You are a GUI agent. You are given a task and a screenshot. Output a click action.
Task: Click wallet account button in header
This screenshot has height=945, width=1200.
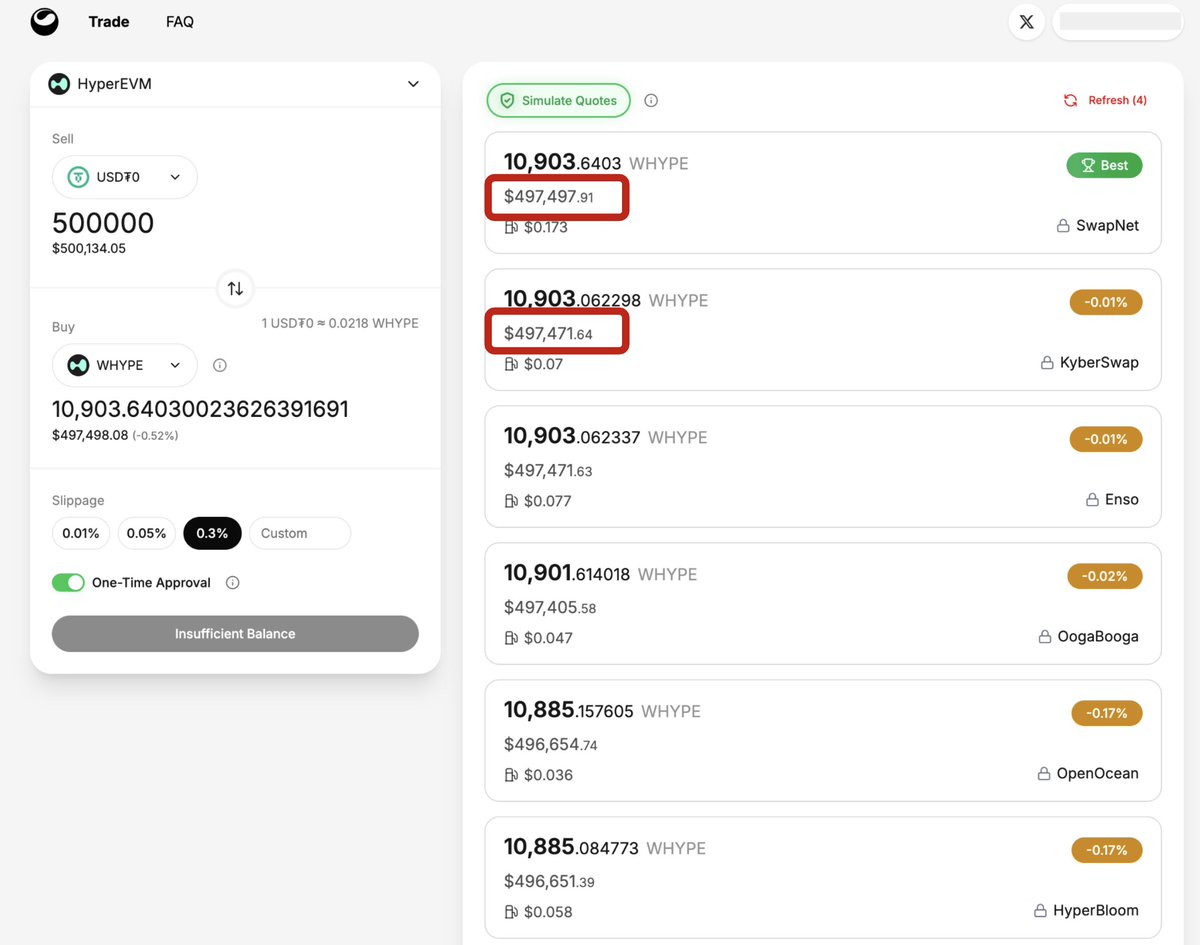1118,21
